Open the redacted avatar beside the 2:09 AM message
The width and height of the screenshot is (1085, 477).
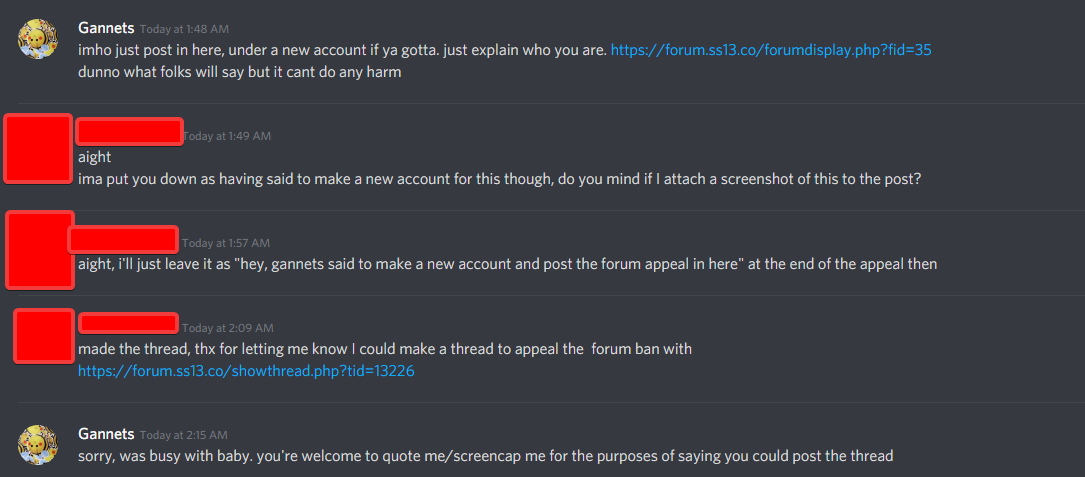[x=44, y=336]
